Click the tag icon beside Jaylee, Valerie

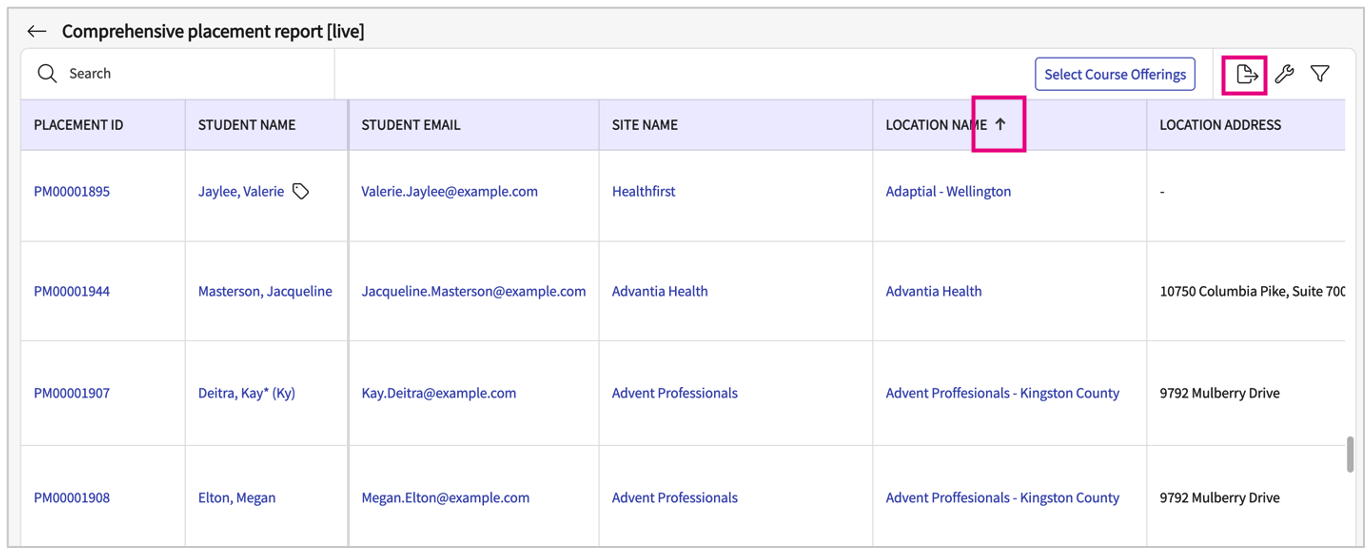[300, 191]
